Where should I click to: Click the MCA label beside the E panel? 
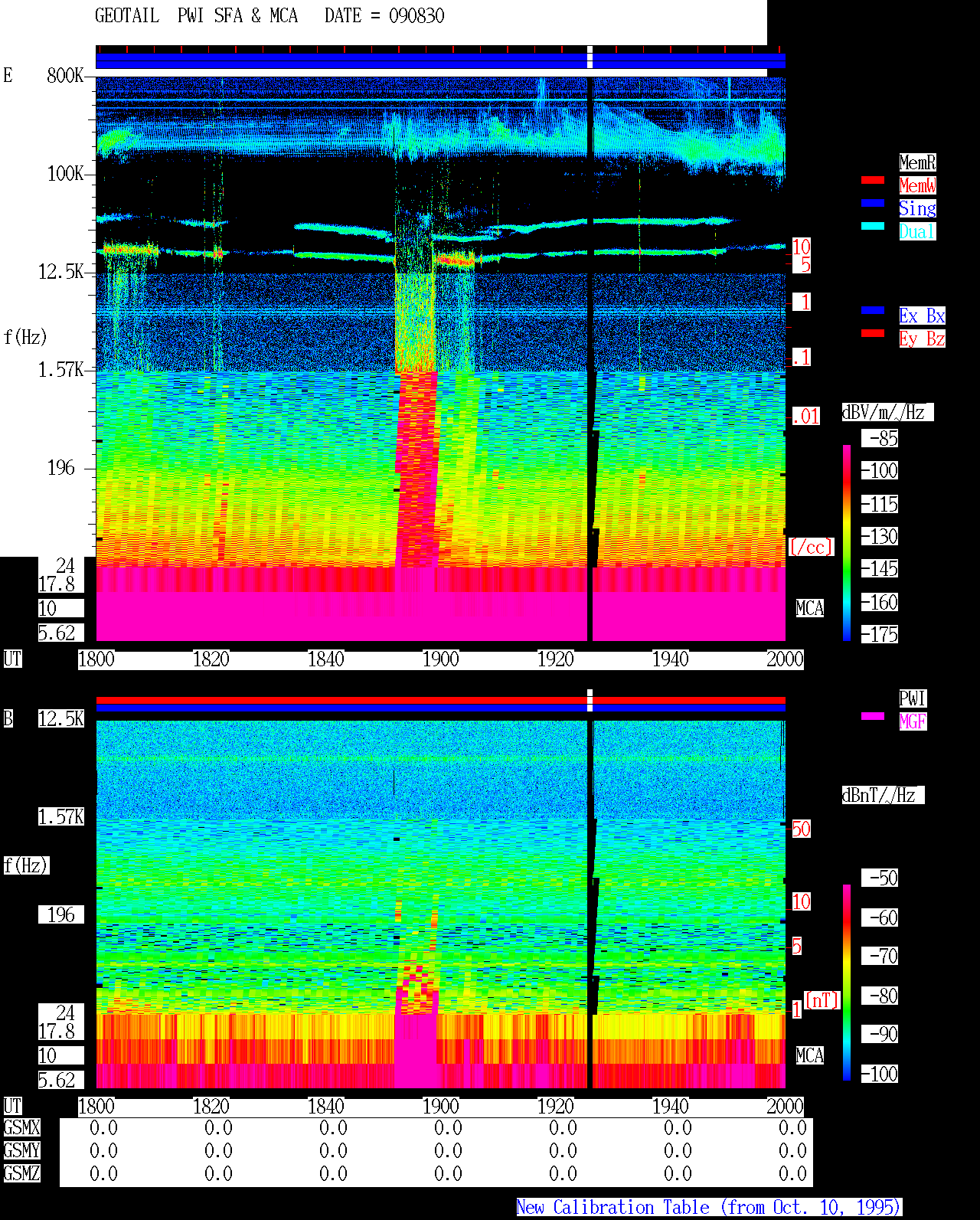(810, 608)
